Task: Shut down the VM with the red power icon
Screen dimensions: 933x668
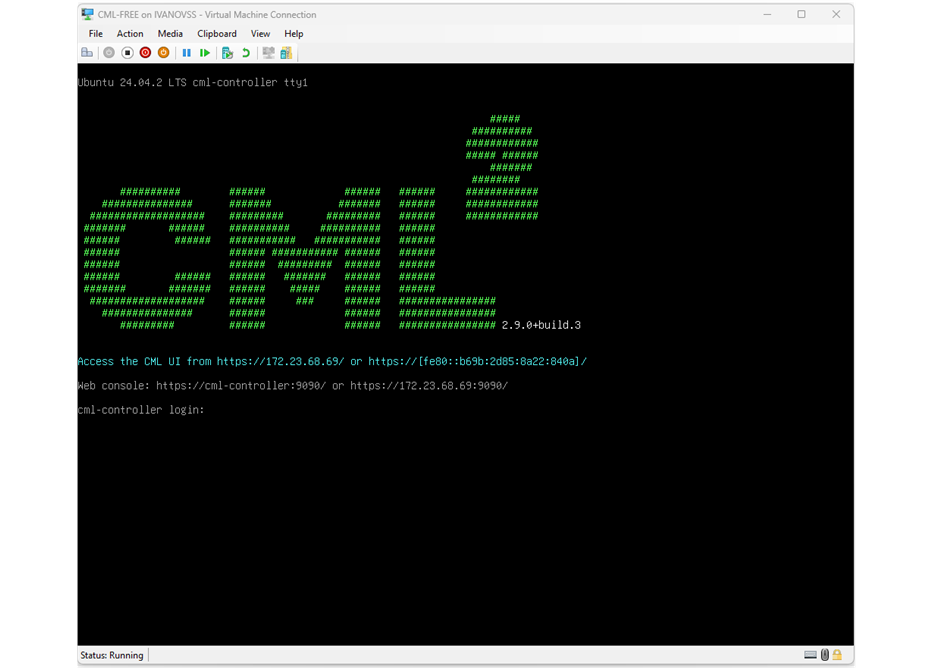Action: click(145, 53)
